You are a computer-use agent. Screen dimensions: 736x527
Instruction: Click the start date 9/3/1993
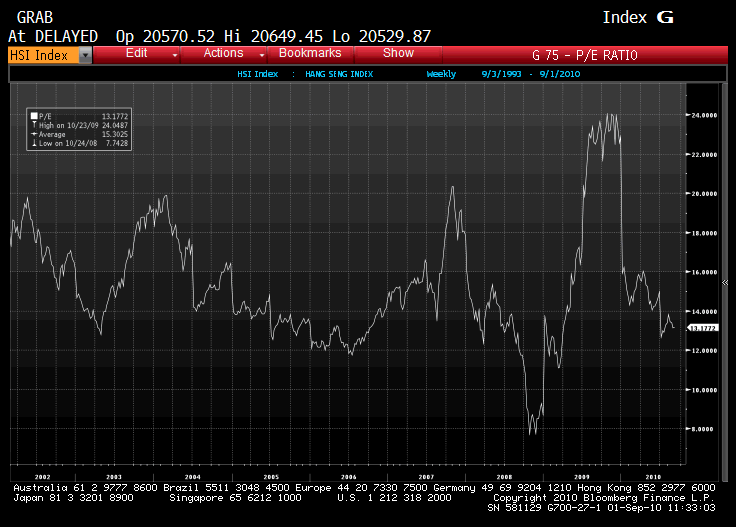pyautogui.click(x=501, y=74)
